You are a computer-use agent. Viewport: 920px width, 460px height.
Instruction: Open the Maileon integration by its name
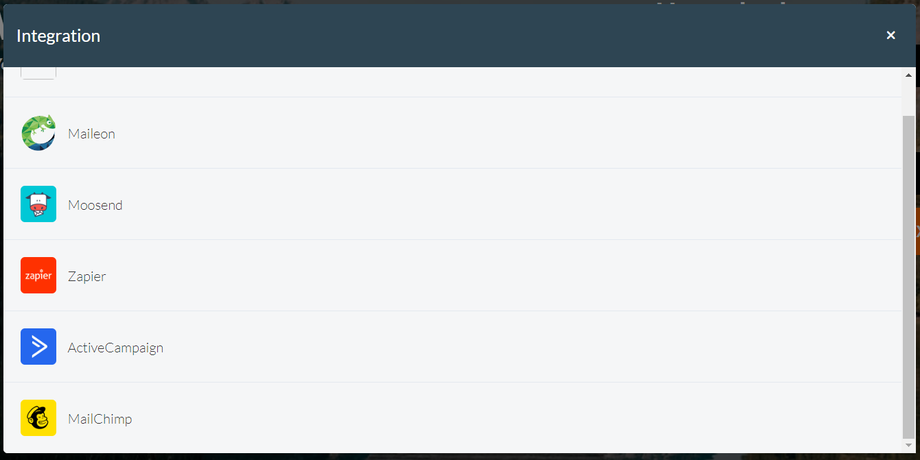[91, 133]
